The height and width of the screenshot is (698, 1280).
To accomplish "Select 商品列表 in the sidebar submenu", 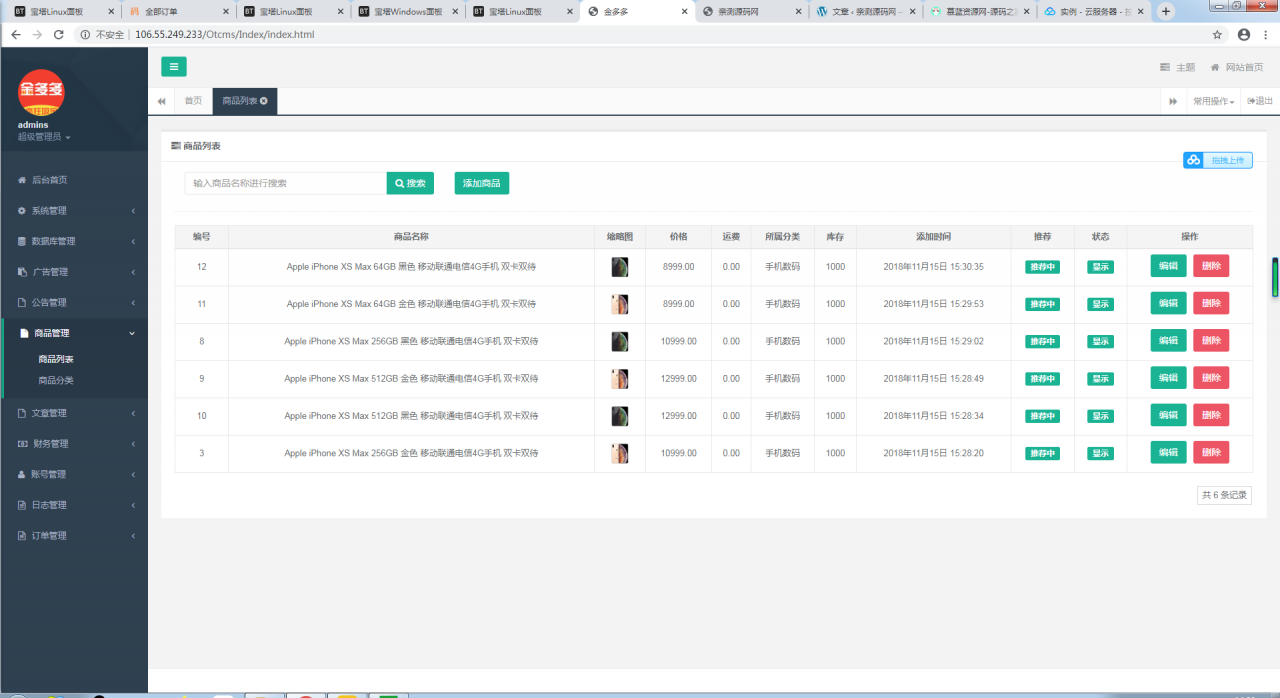I will [x=56, y=359].
